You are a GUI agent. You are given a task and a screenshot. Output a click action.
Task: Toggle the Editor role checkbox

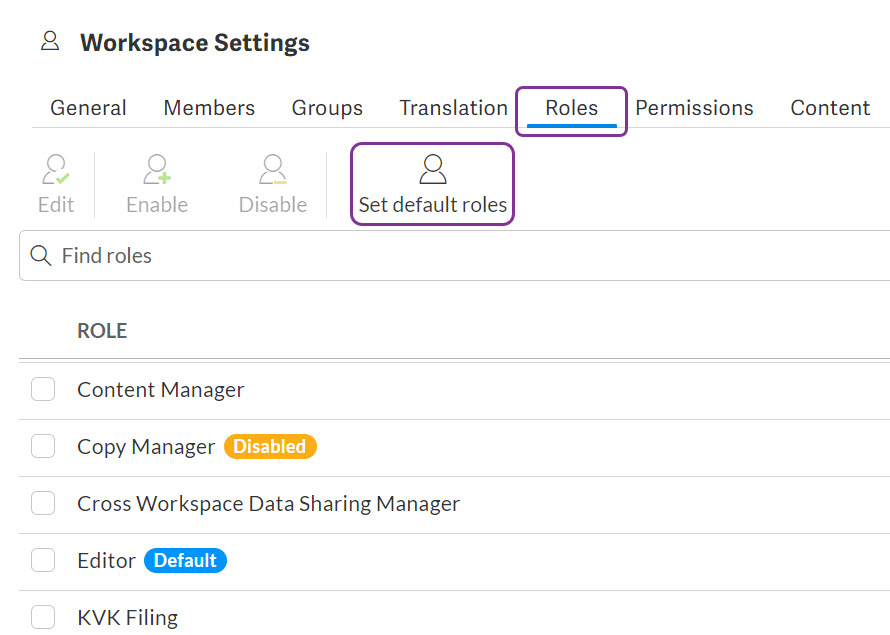tap(43, 560)
